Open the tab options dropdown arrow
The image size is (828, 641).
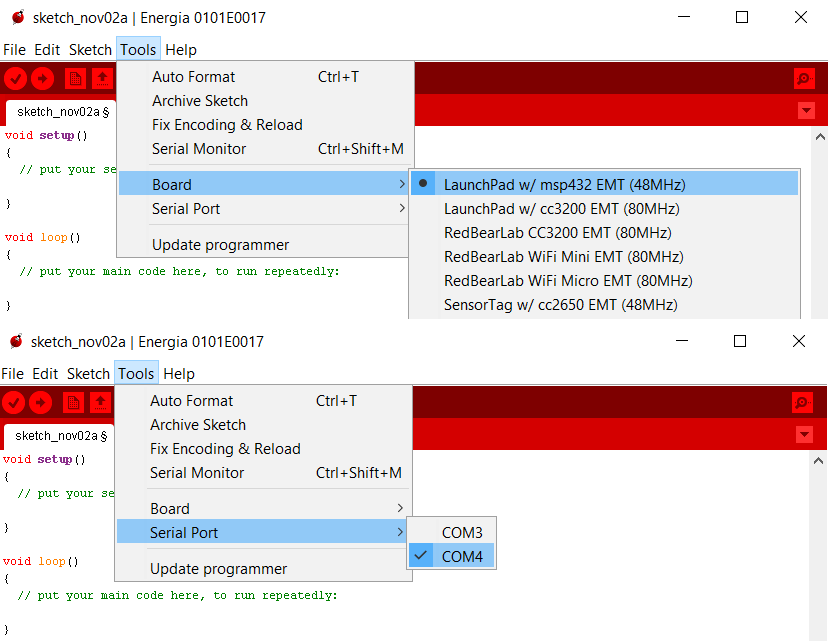[806, 111]
